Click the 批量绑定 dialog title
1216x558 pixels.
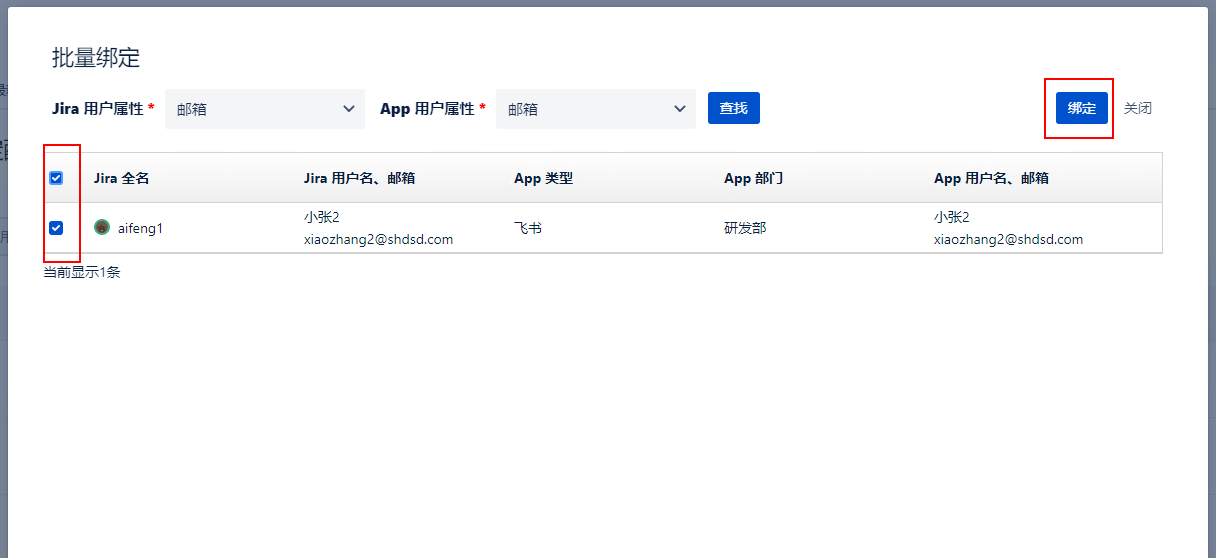pos(96,58)
